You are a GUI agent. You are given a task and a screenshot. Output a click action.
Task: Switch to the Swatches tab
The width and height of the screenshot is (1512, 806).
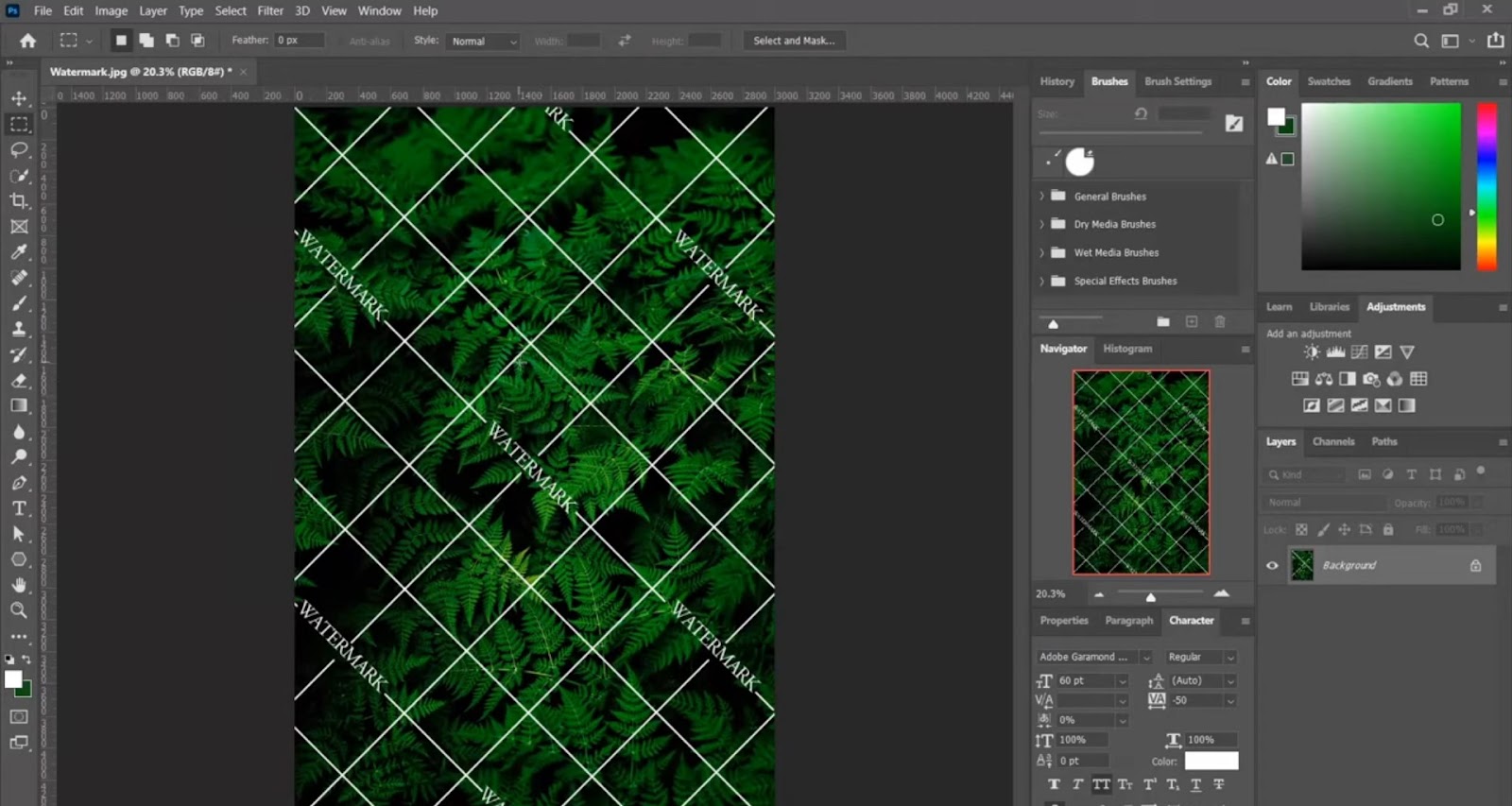(x=1329, y=82)
